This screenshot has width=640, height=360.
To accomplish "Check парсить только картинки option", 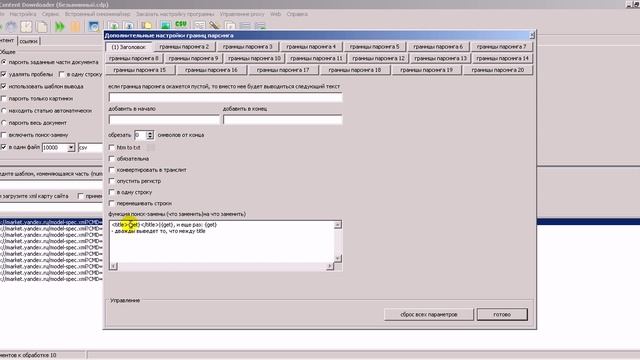I will 4,98.
